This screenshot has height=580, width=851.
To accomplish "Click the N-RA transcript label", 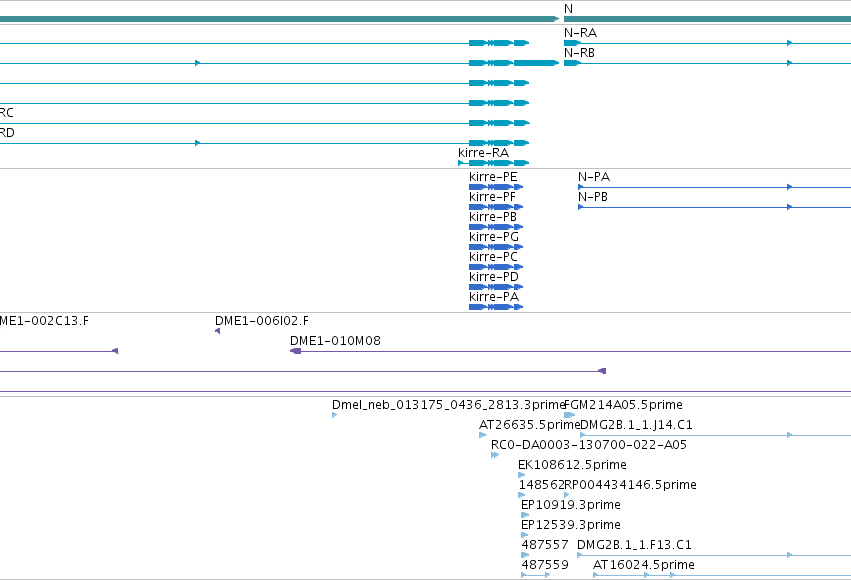I will pyautogui.click(x=580, y=33).
